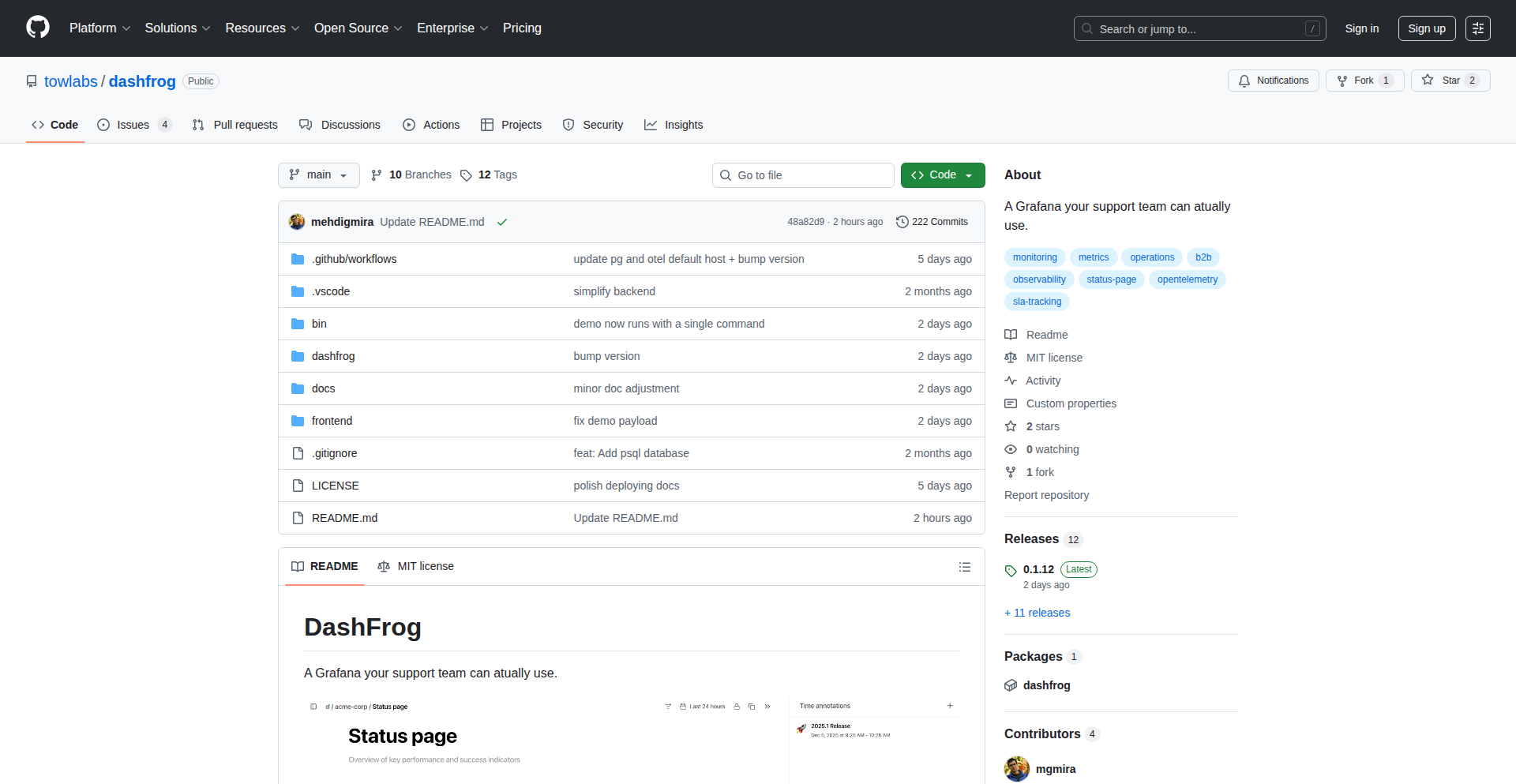Viewport: 1516px width, 784px height.
Task: Click the LICENSE file icon
Action: coord(298,486)
